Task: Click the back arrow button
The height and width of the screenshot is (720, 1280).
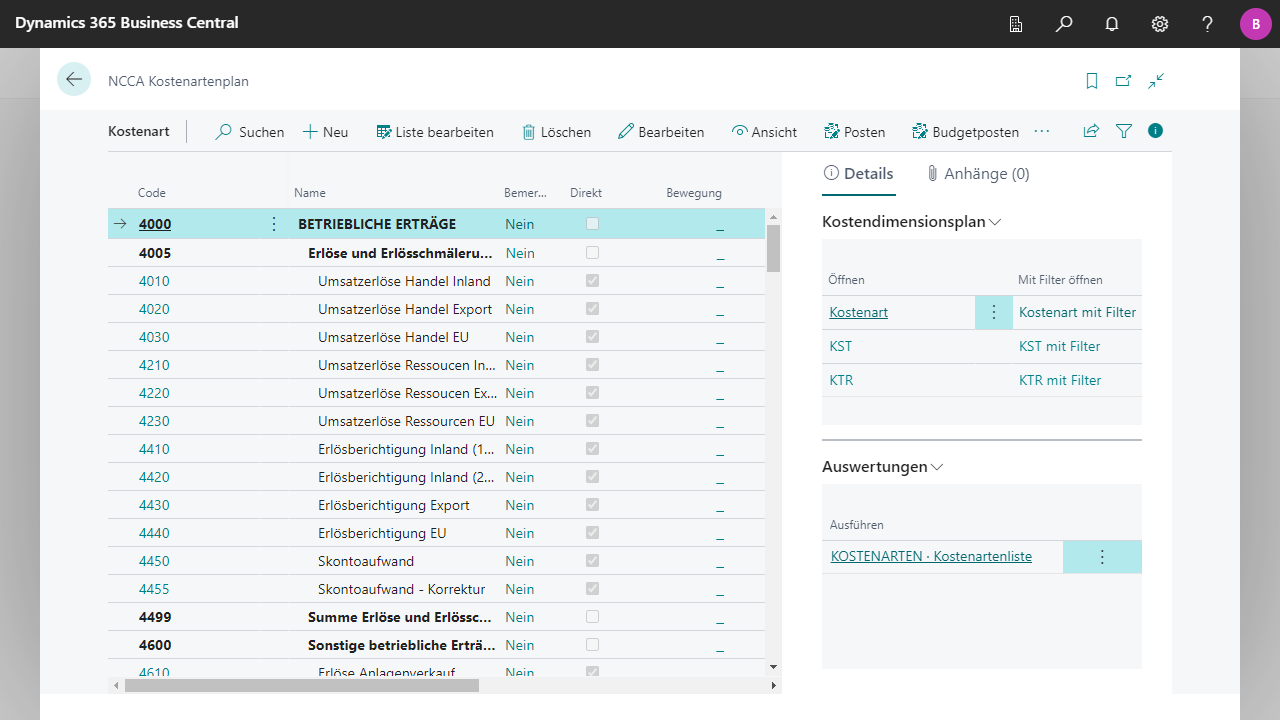Action: click(x=74, y=79)
